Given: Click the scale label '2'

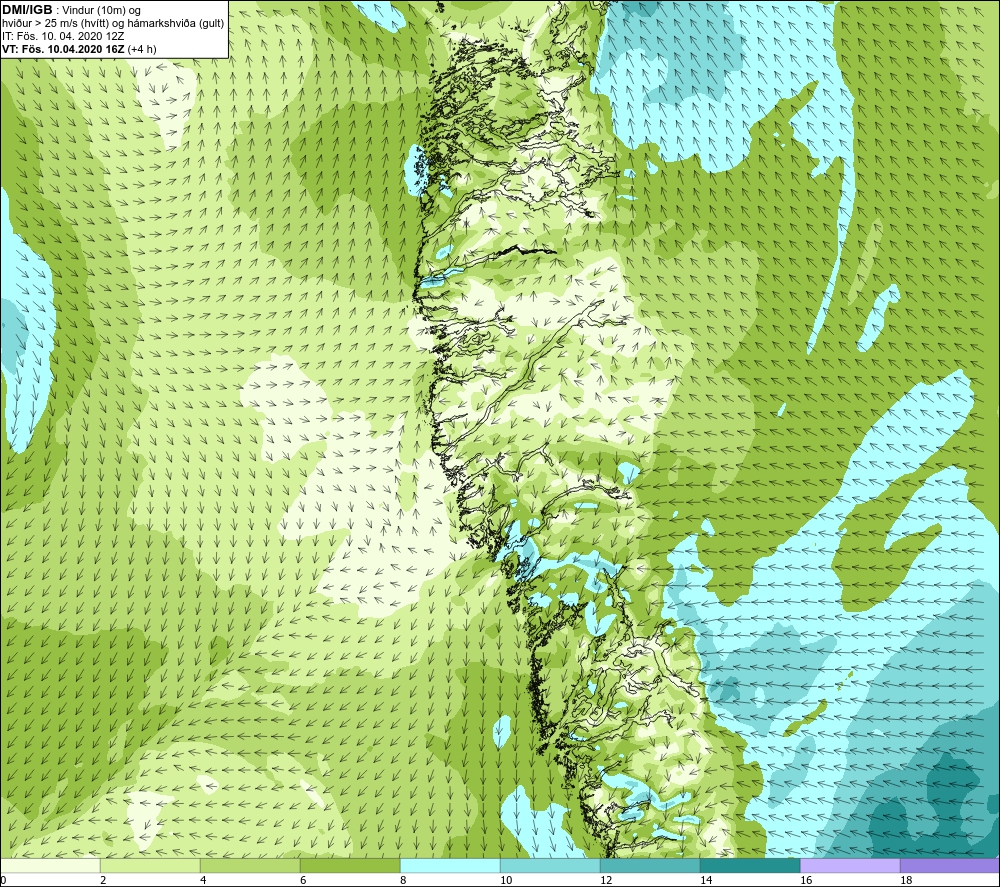Looking at the screenshot, I should pyautogui.click(x=103, y=881).
